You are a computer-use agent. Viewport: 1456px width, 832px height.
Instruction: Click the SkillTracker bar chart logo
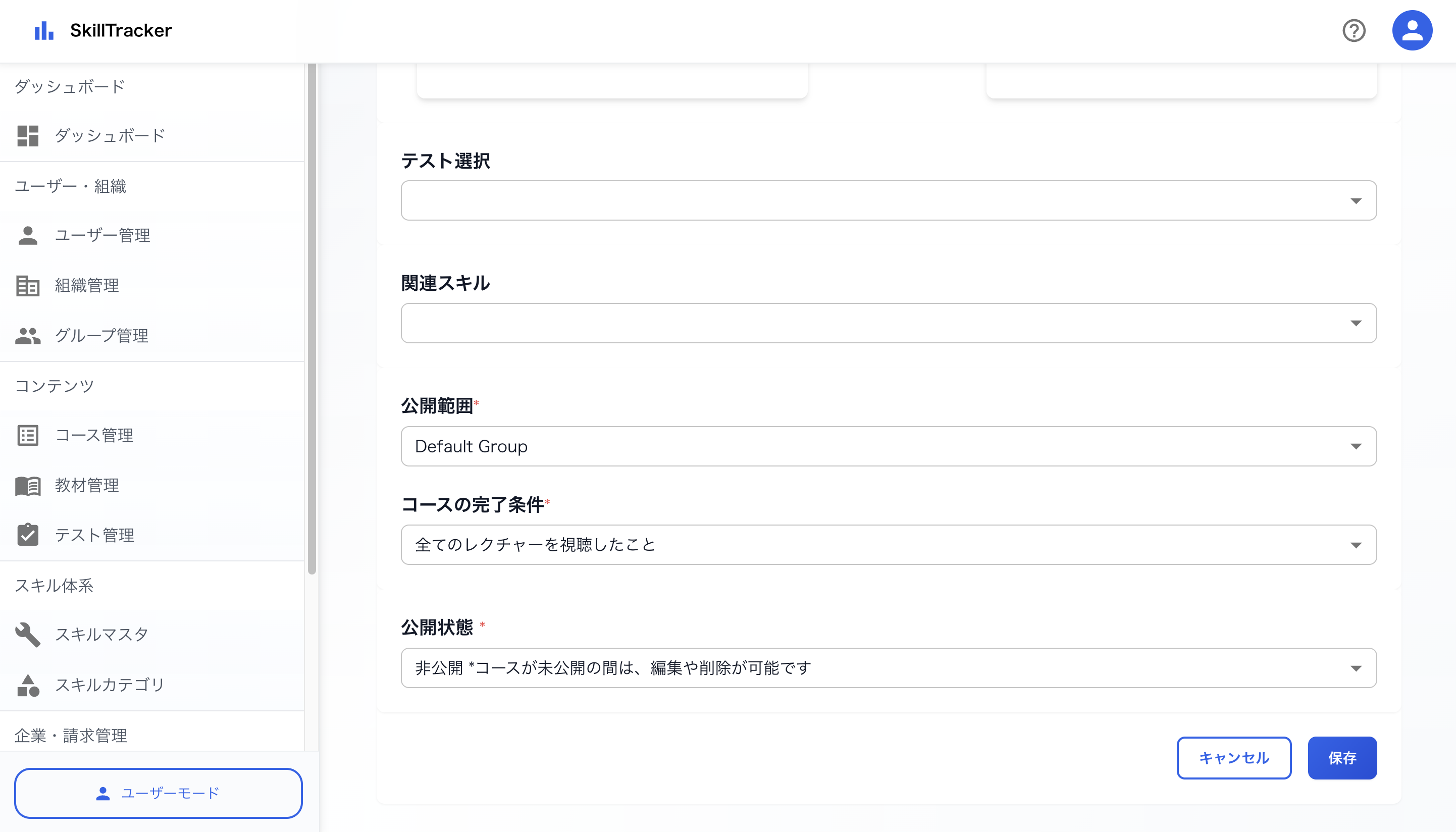tap(44, 30)
